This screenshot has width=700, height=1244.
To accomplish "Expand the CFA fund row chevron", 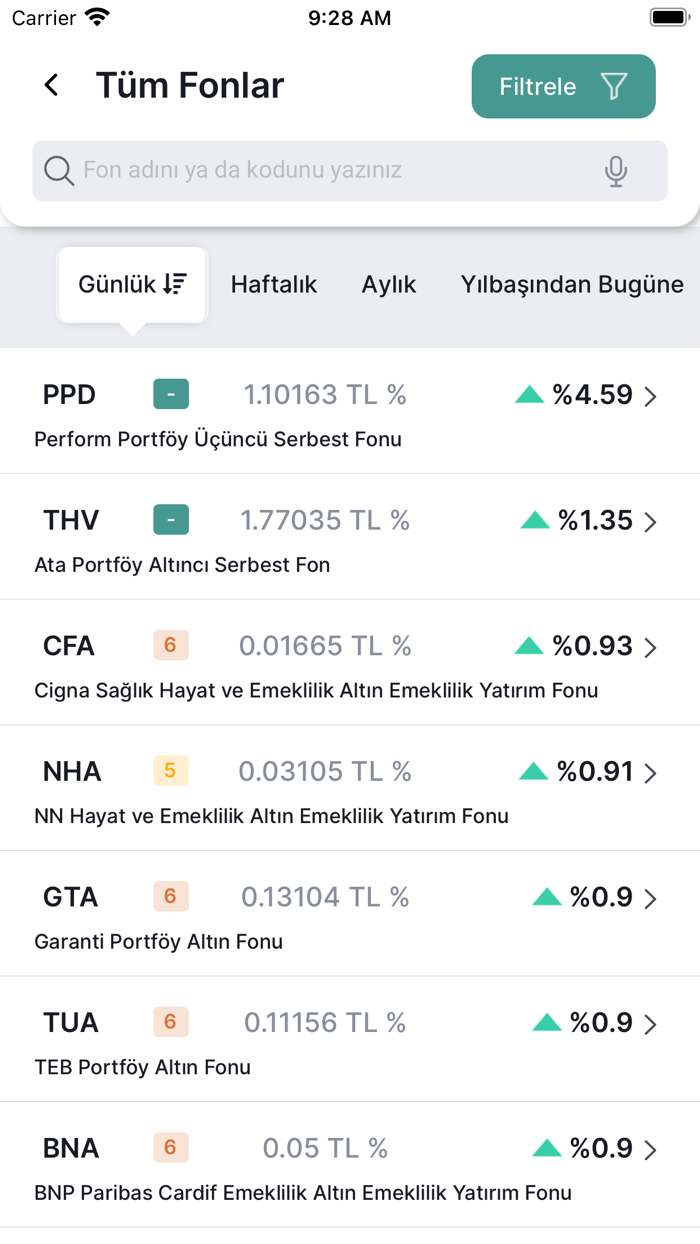I will coord(653,646).
